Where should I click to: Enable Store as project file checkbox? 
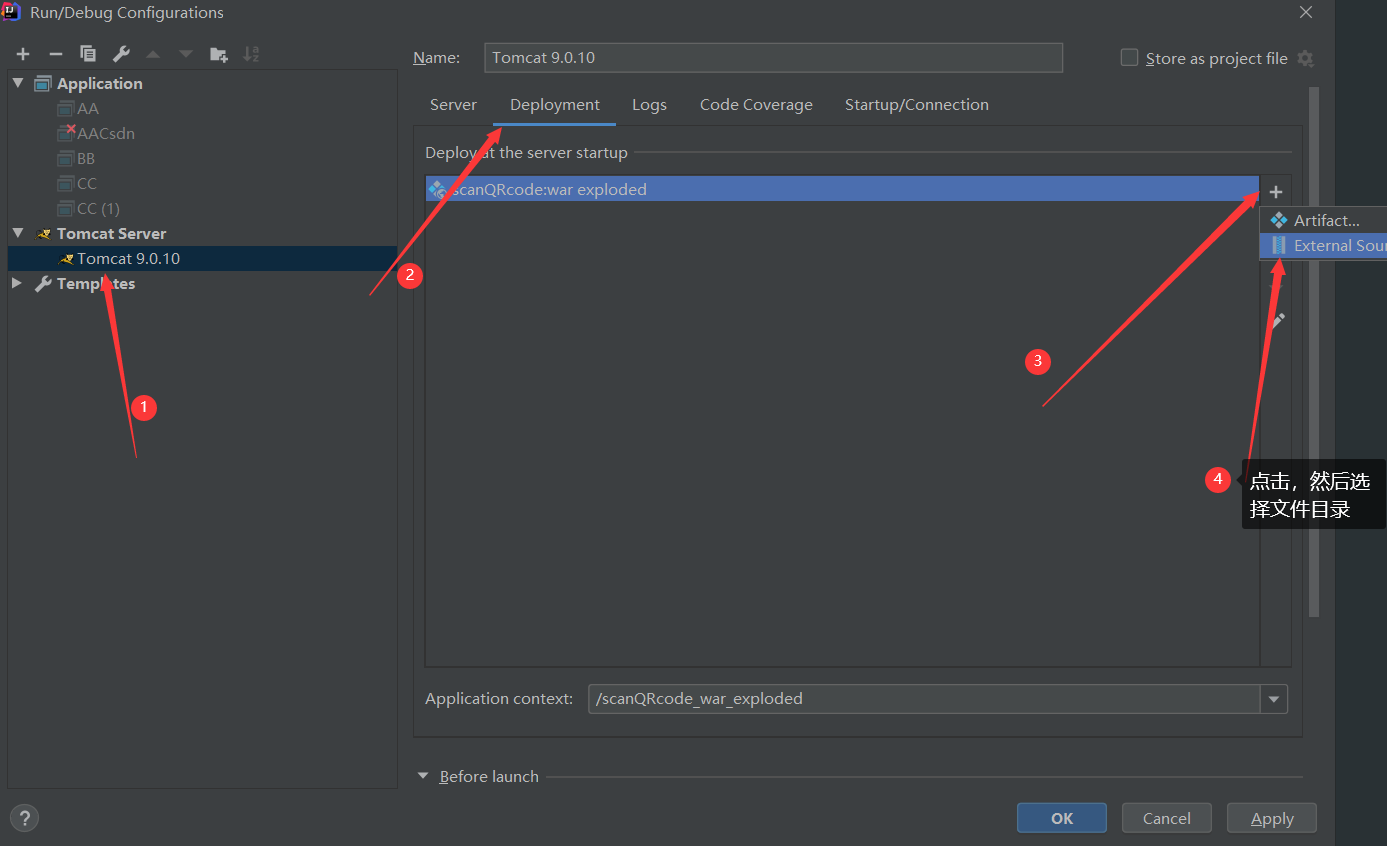pyautogui.click(x=1129, y=58)
